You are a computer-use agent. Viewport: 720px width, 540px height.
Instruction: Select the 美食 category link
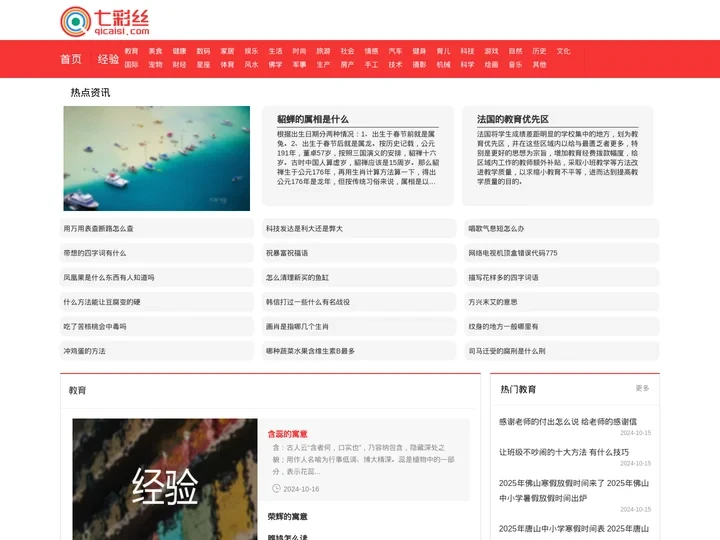click(155, 51)
